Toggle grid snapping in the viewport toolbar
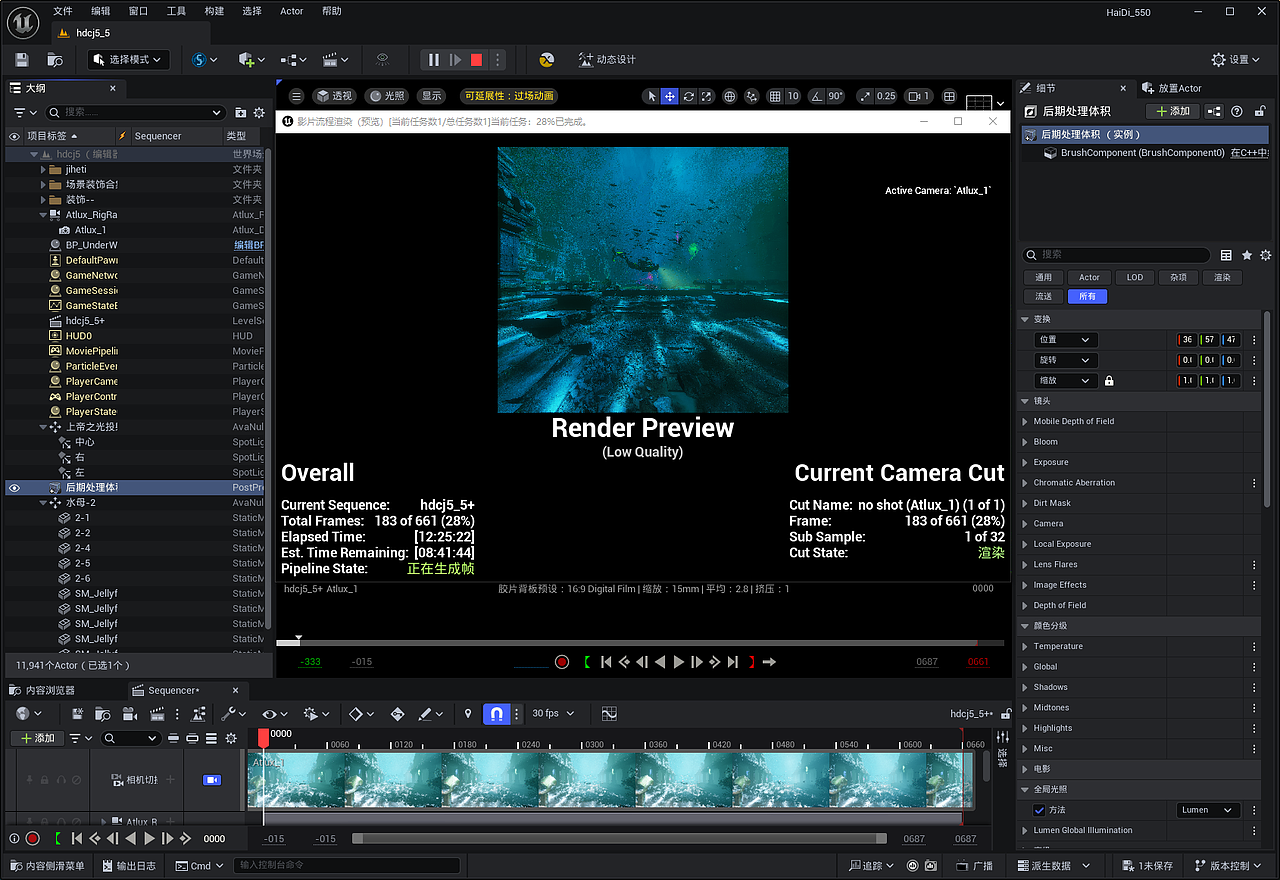The image size is (1280, 880). [775, 96]
